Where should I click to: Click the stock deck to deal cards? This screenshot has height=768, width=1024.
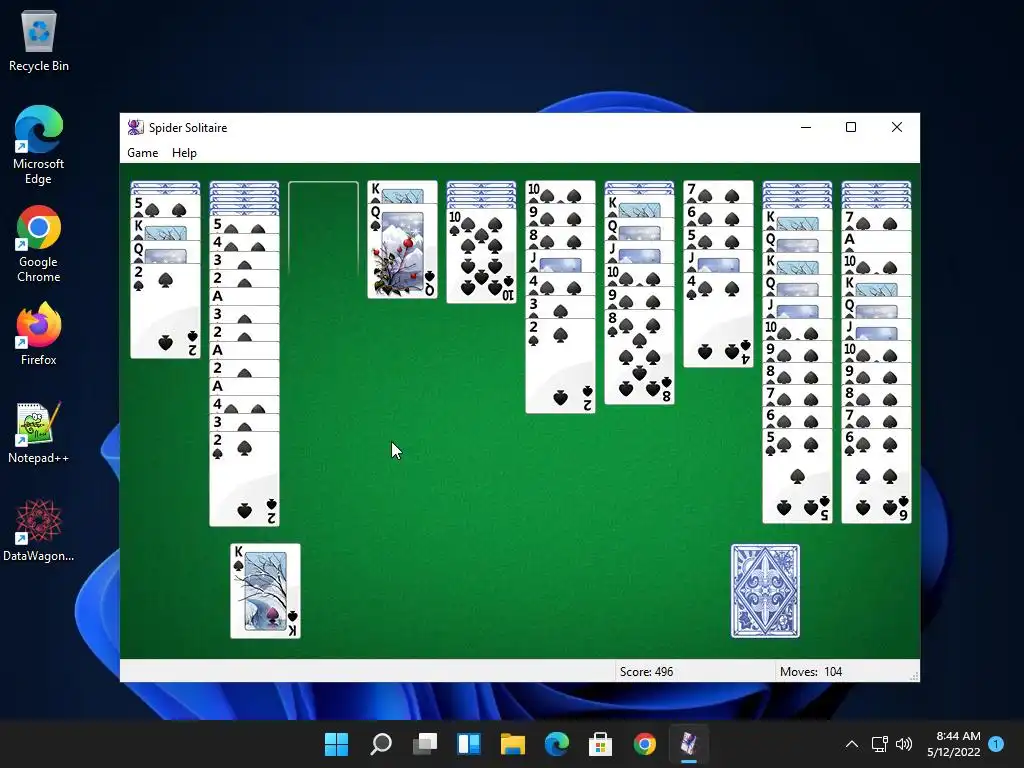[x=765, y=591]
